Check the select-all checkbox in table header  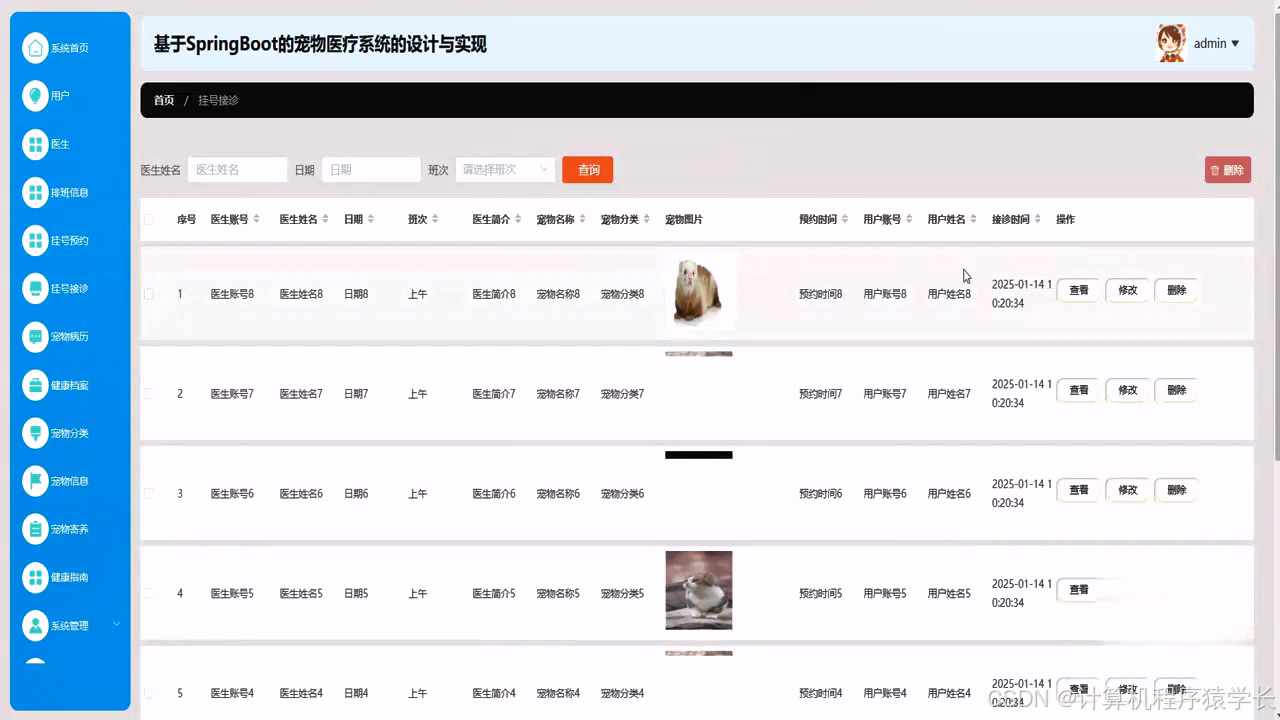pyautogui.click(x=149, y=219)
